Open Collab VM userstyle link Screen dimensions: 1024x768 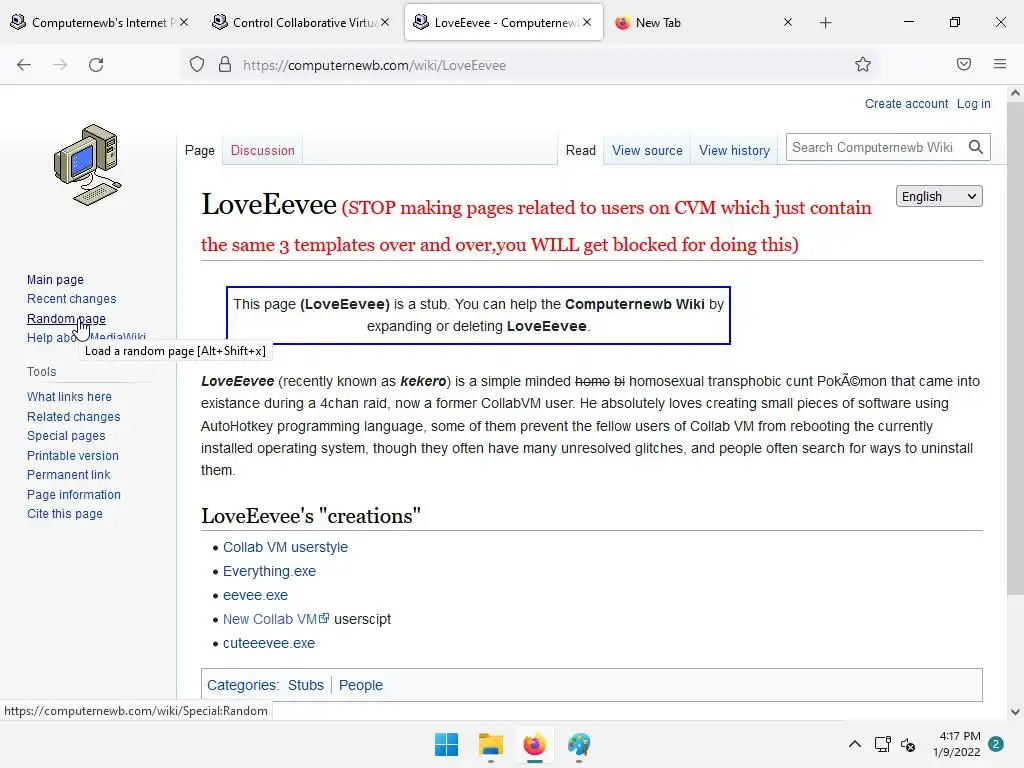click(x=285, y=547)
